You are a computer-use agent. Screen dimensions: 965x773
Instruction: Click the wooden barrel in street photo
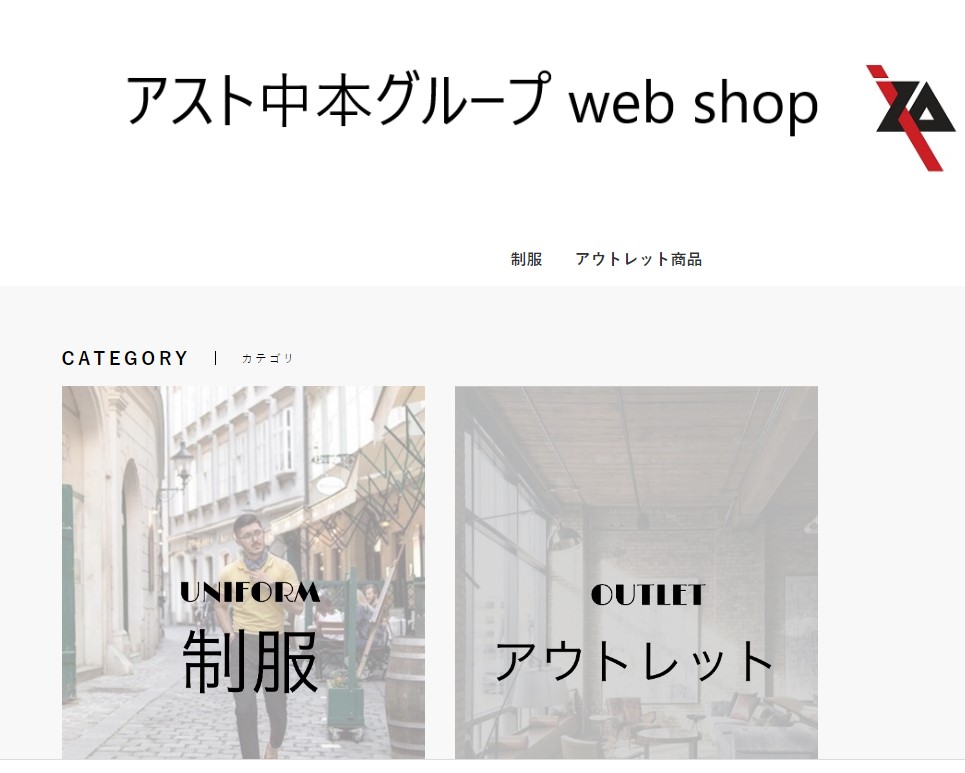[405, 695]
